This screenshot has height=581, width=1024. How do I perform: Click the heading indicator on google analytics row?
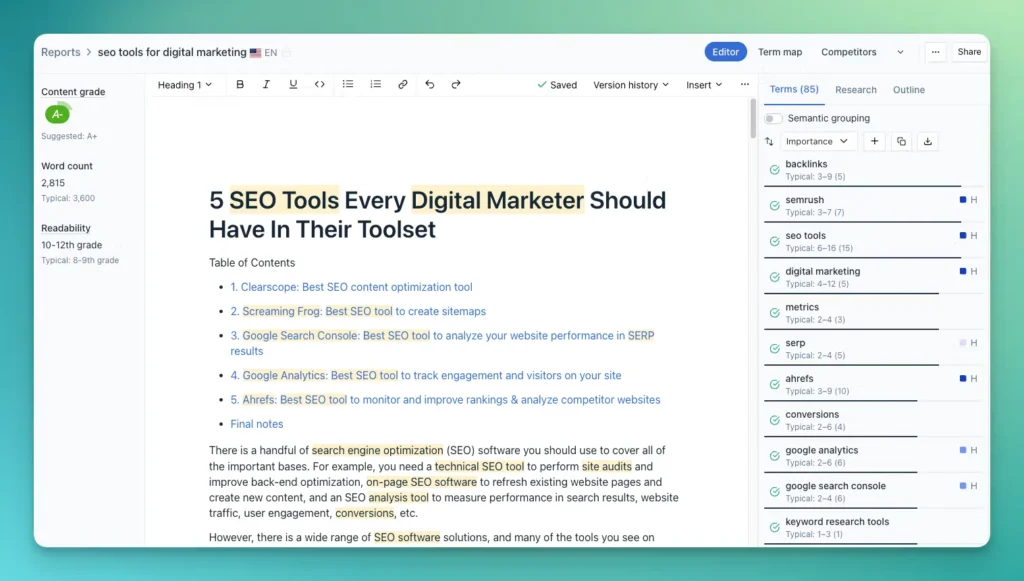(968, 450)
